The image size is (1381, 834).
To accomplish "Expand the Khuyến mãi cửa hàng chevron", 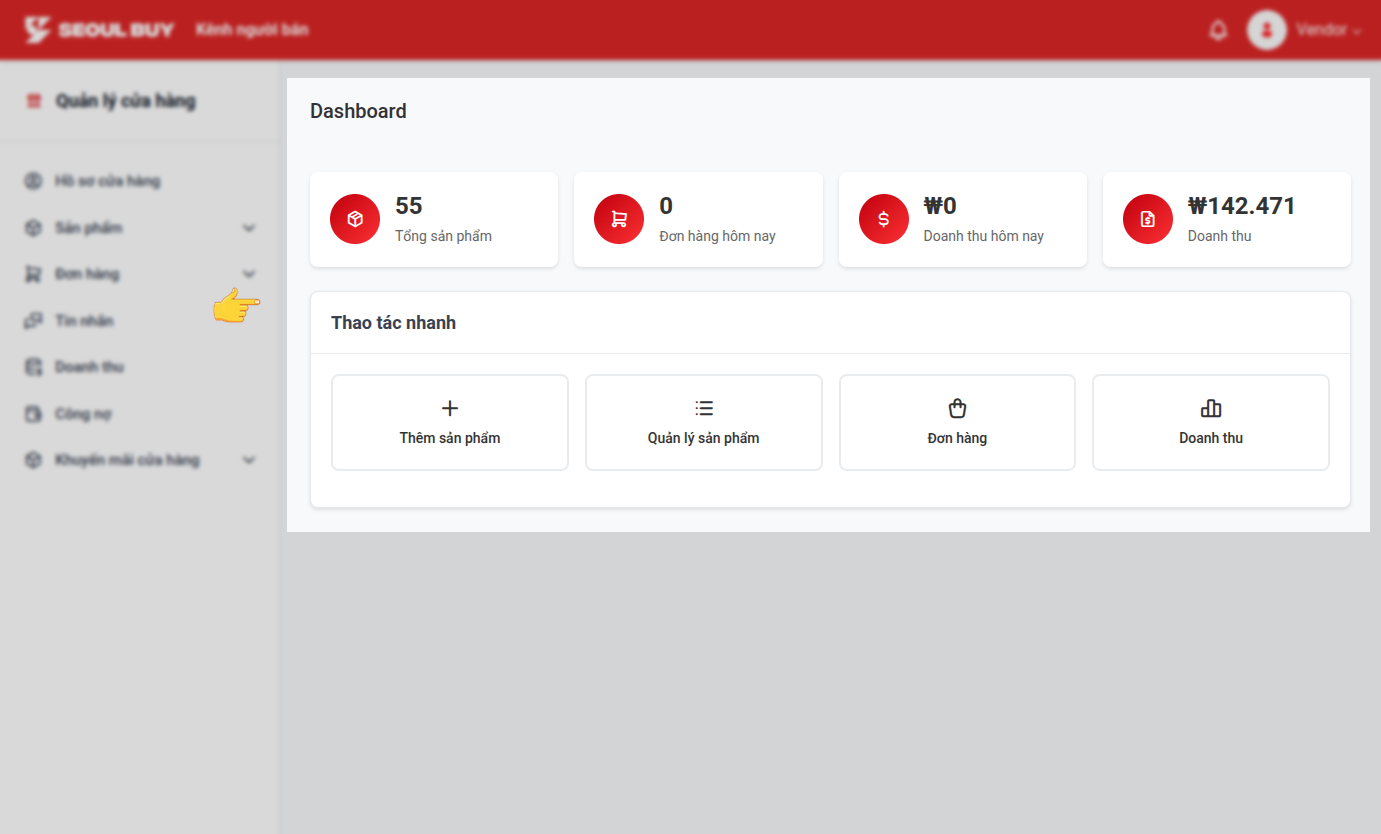I will (x=249, y=460).
